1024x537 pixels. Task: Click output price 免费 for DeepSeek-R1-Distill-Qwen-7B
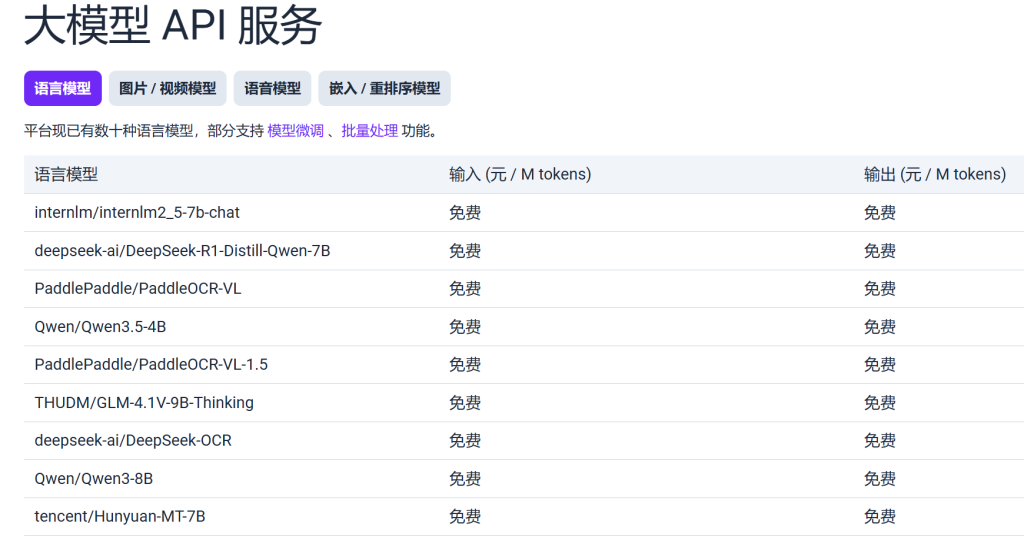(880, 251)
